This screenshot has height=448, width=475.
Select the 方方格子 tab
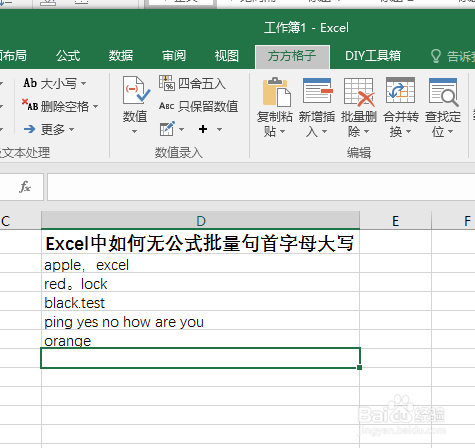292,57
